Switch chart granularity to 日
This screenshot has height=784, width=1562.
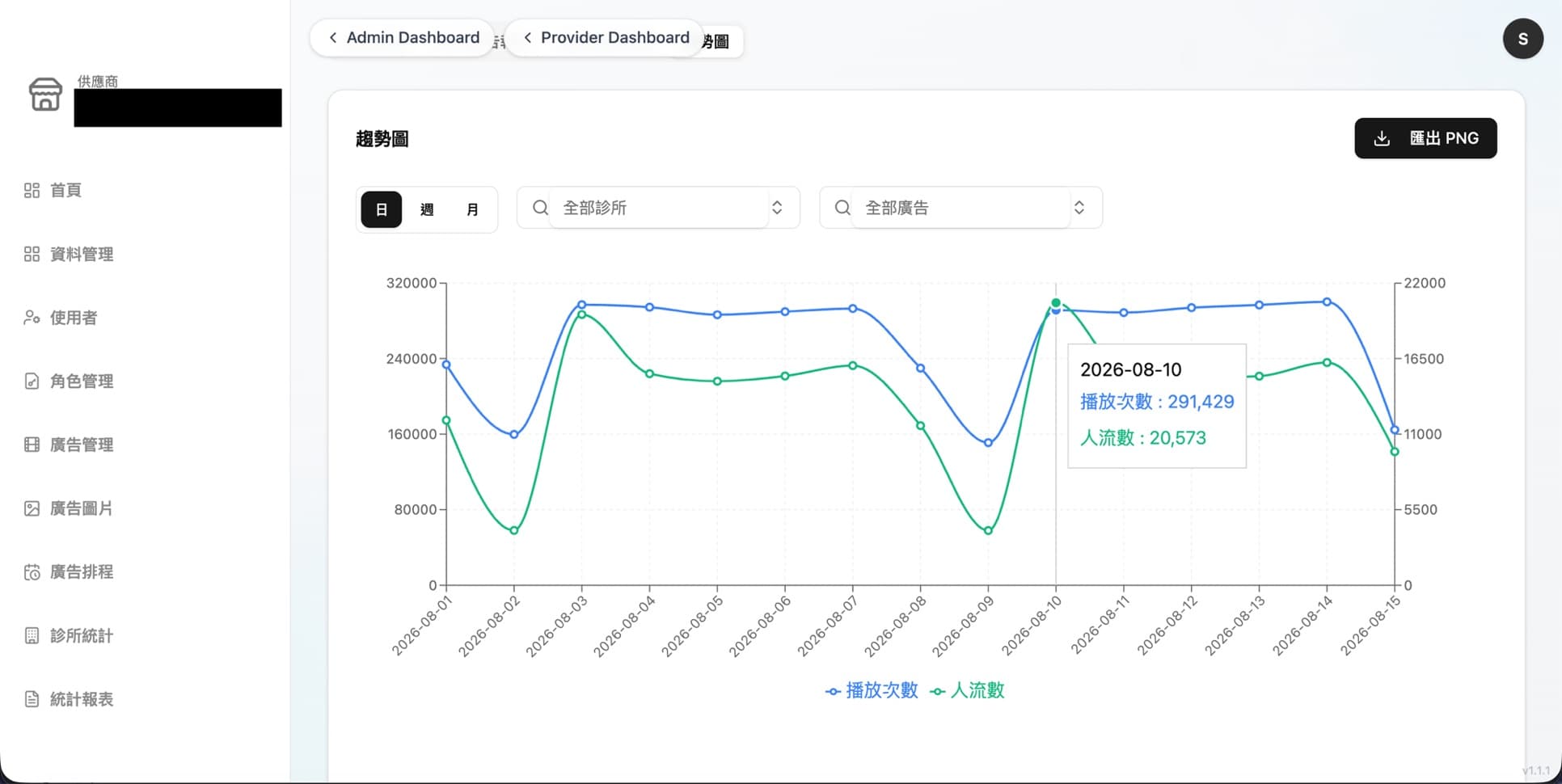tap(382, 210)
